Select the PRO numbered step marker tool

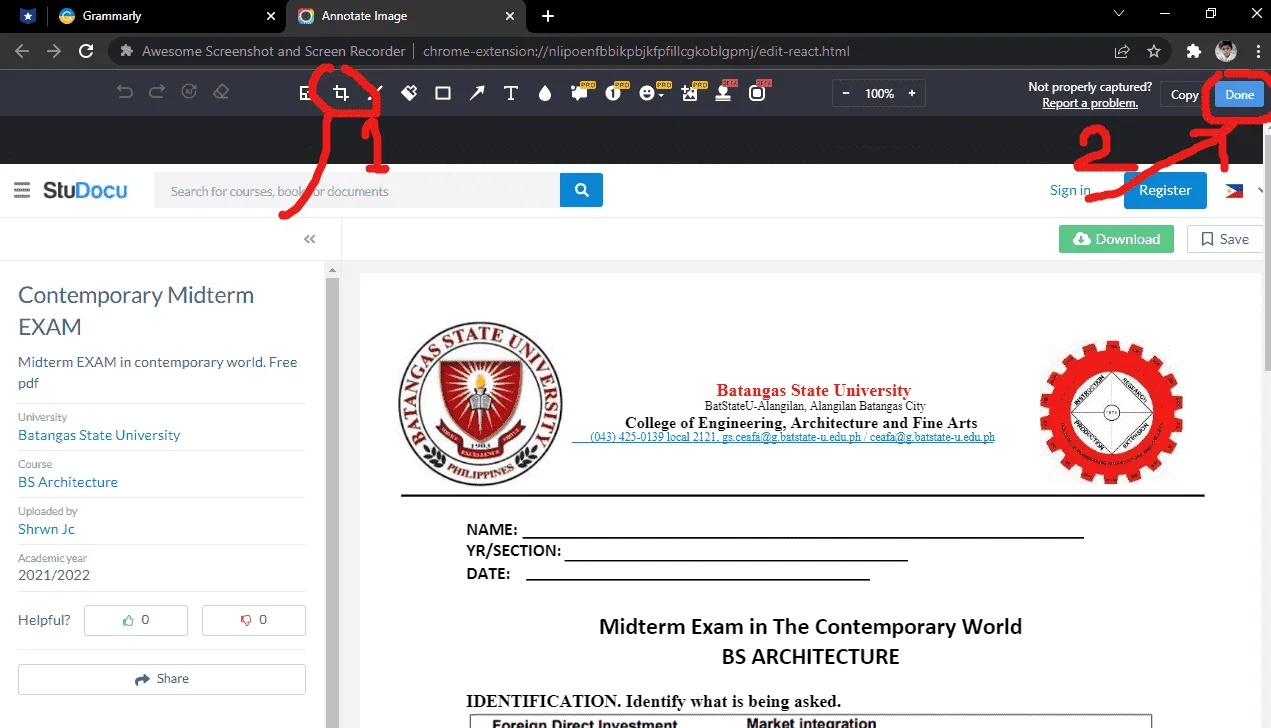tap(614, 93)
